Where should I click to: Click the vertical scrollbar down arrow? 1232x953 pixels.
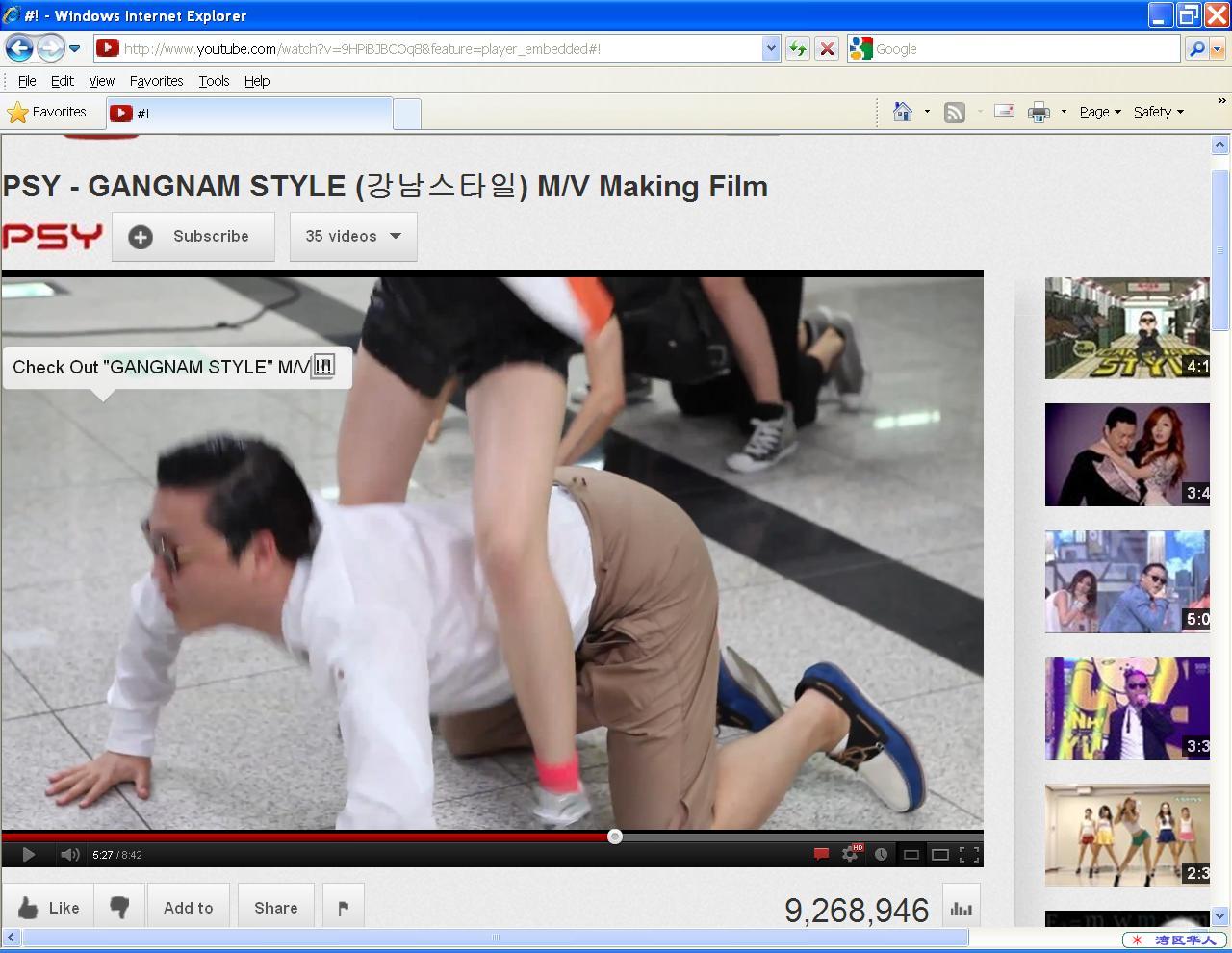click(x=1219, y=916)
